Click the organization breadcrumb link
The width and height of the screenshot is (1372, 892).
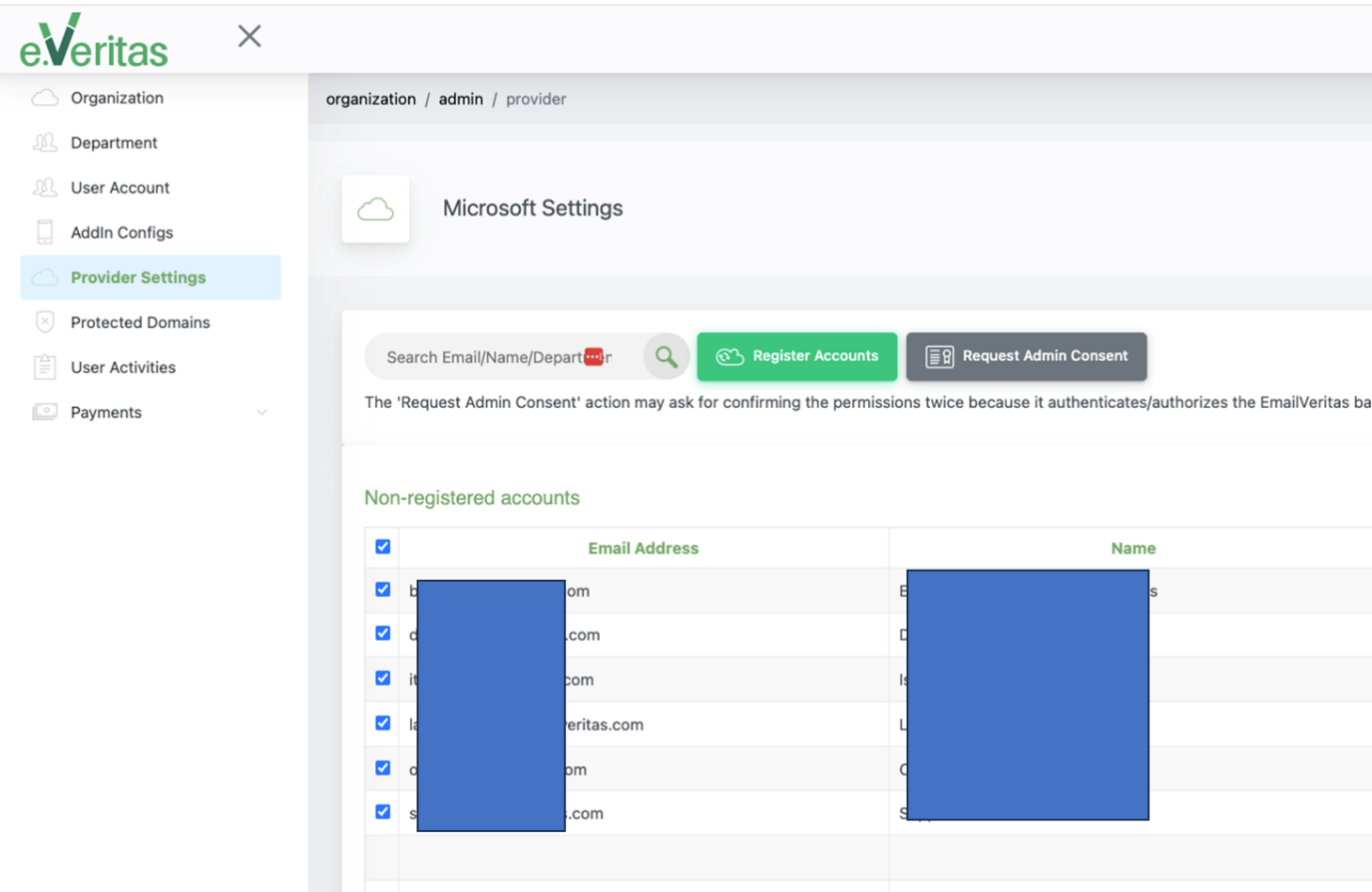tap(371, 99)
